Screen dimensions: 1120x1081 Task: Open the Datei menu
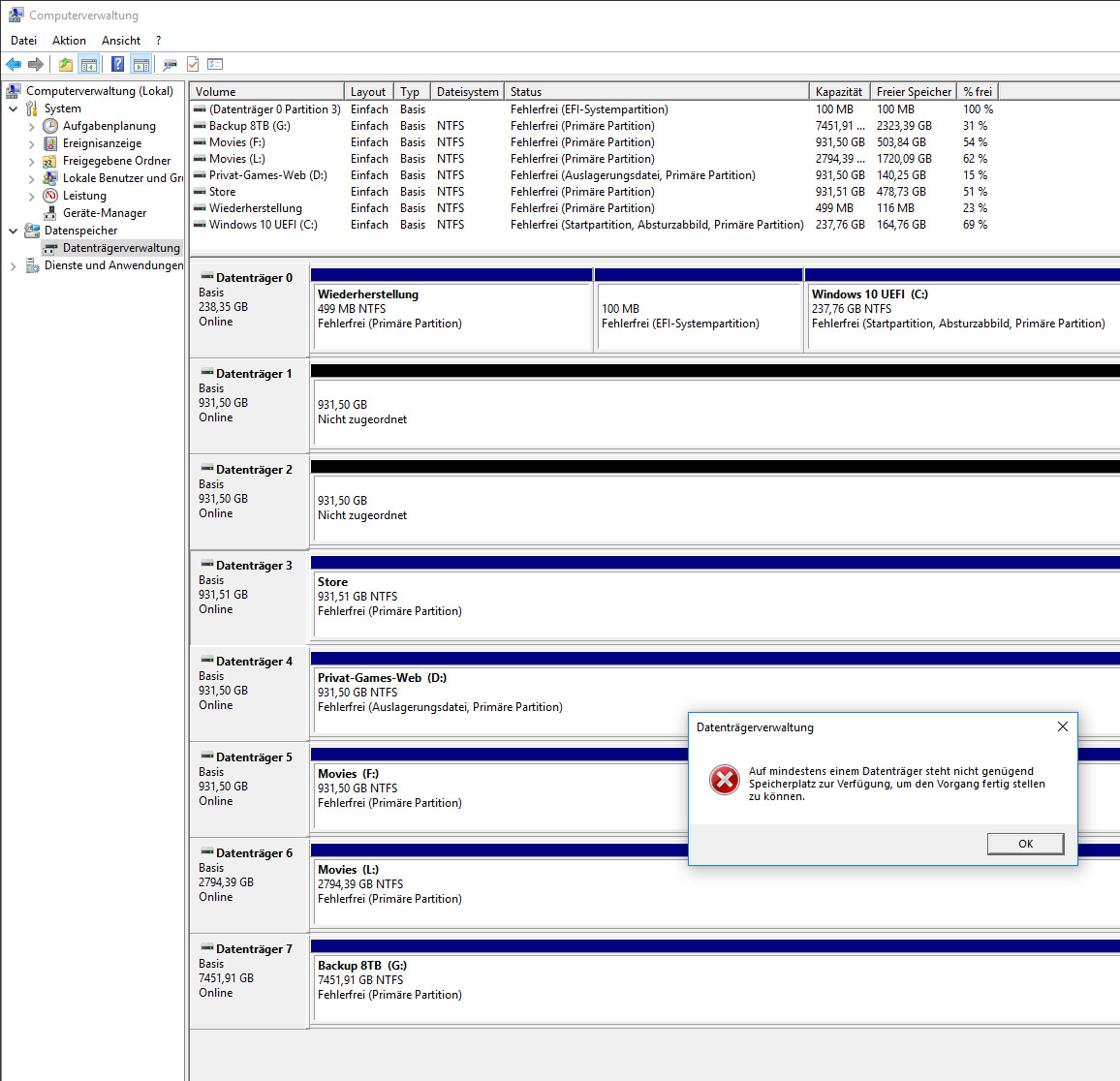pos(23,41)
